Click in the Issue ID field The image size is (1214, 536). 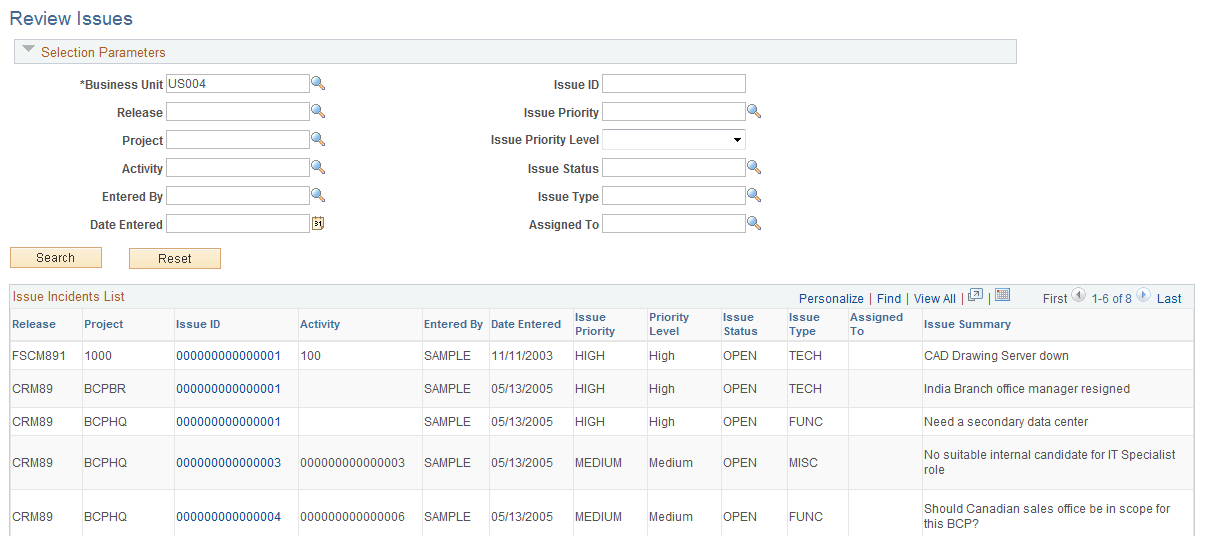[x=674, y=84]
